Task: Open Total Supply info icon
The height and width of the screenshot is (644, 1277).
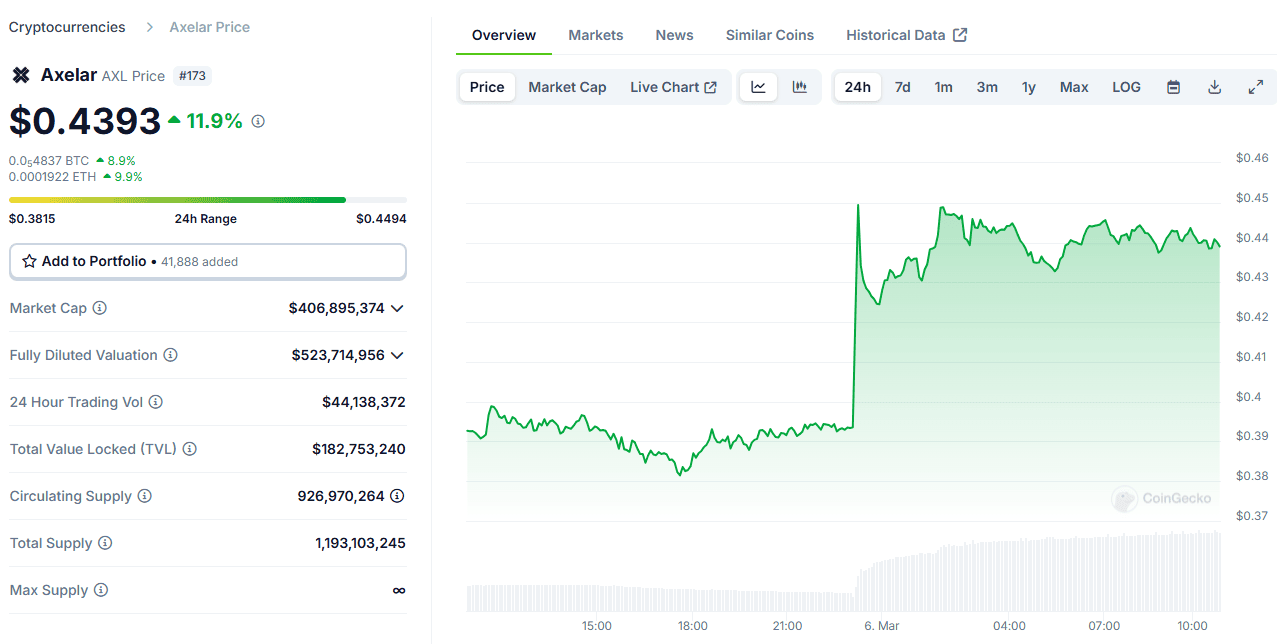Action: click(x=105, y=543)
